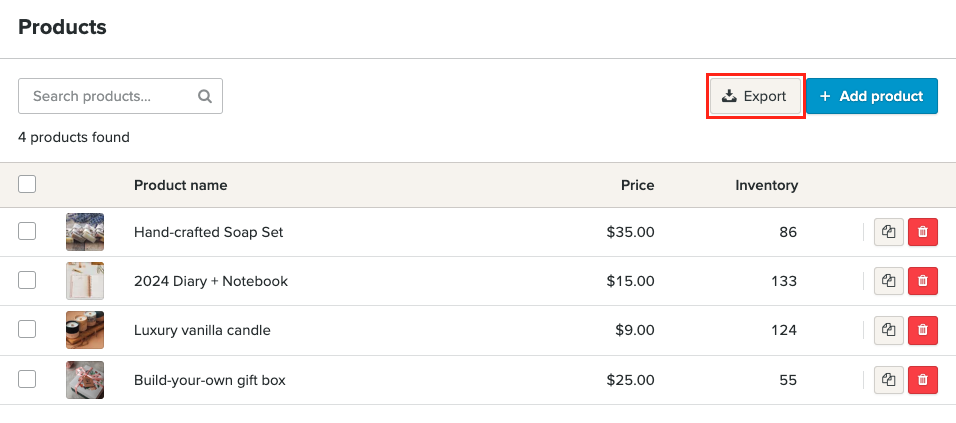This screenshot has height=423, width=956.
Task: Check the Hand-crafted Soap Set checkbox
Action: click(x=27, y=231)
